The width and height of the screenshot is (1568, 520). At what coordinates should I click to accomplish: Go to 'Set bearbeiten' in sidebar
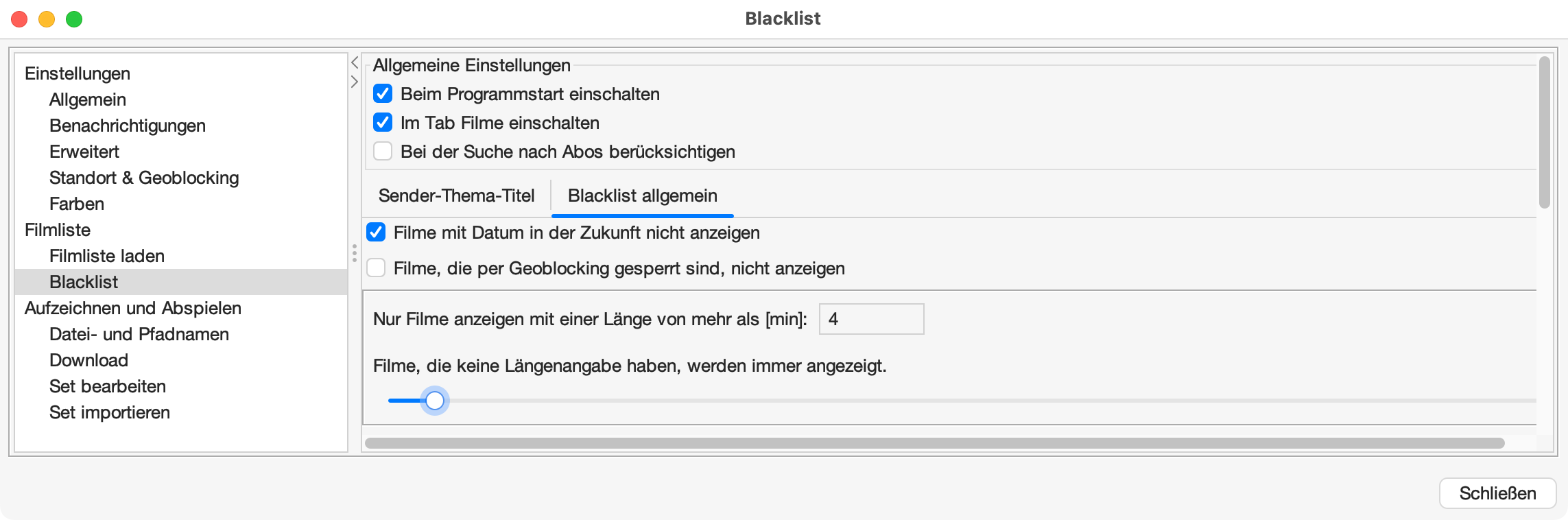click(x=108, y=386)
